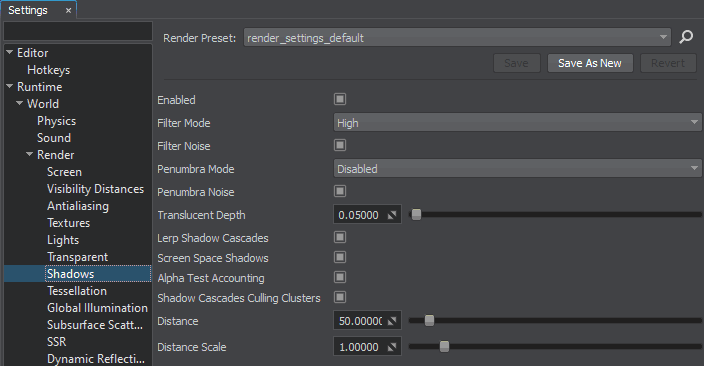Enable the Filter Noise checkbox
The width and height of the screenshot is (704, 366).
[x=340, y=145]
